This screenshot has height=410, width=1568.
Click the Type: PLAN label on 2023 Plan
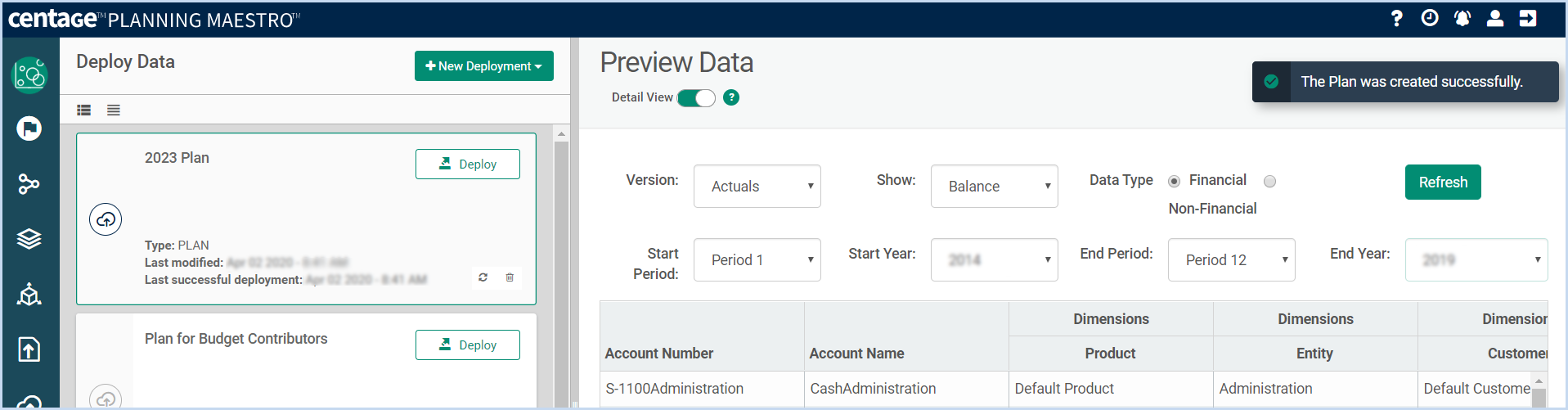point(177,246)
